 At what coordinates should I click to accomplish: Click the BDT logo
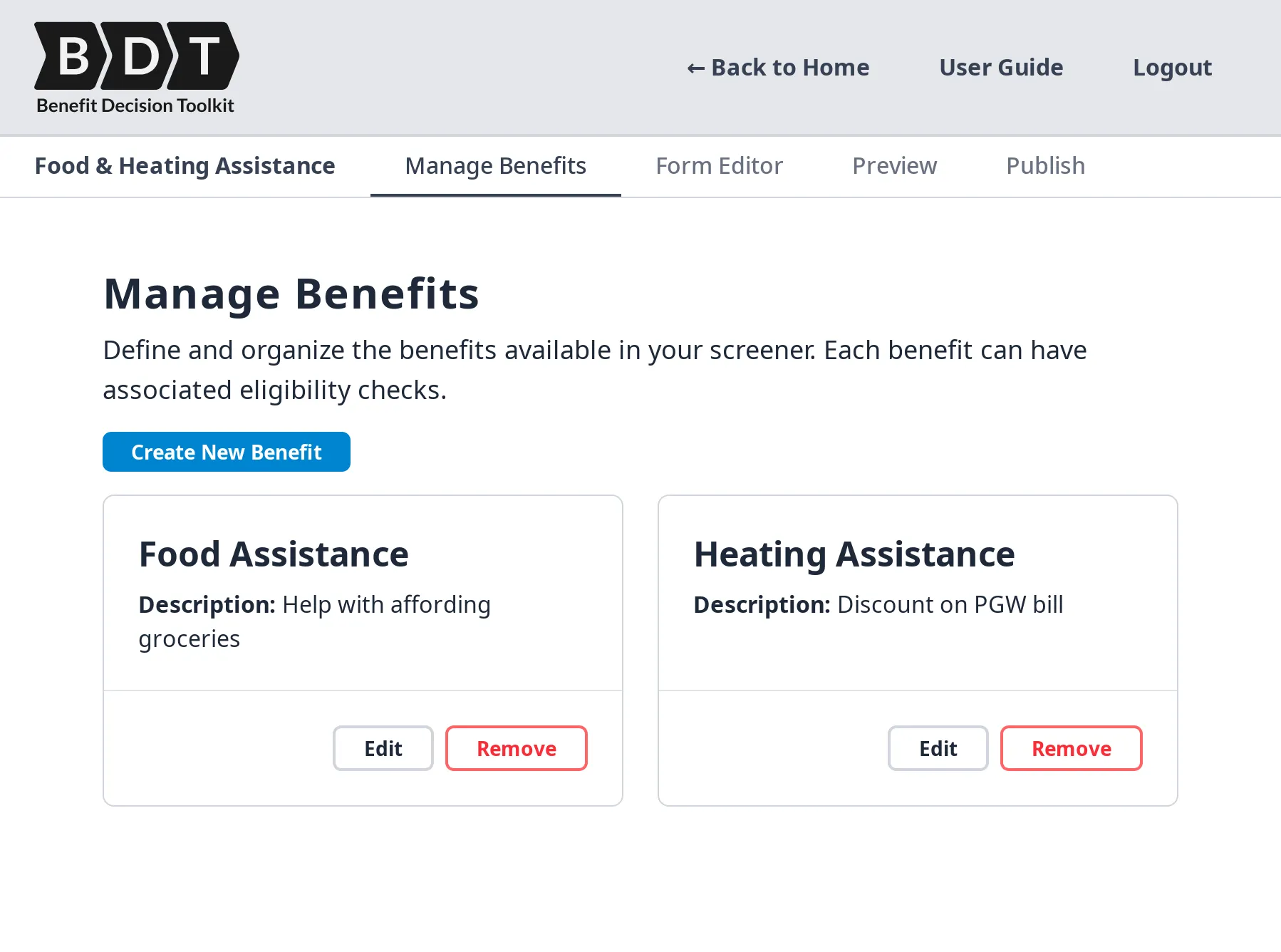click(x=135, y=68)
